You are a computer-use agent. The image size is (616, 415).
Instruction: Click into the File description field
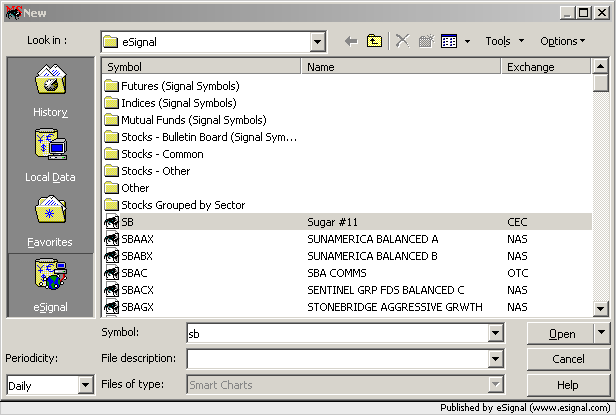coord(338,359)
